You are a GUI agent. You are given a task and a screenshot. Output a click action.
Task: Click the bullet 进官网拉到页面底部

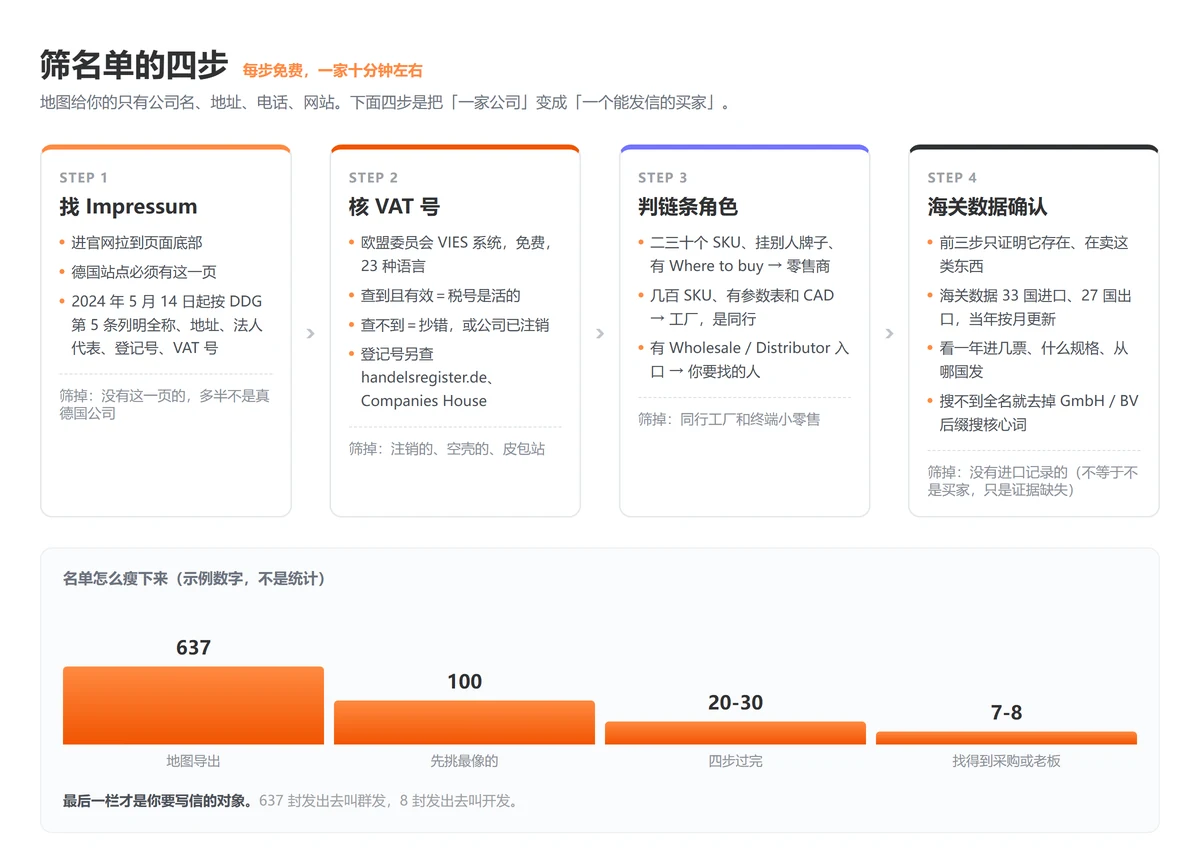(x=137, y=243)
